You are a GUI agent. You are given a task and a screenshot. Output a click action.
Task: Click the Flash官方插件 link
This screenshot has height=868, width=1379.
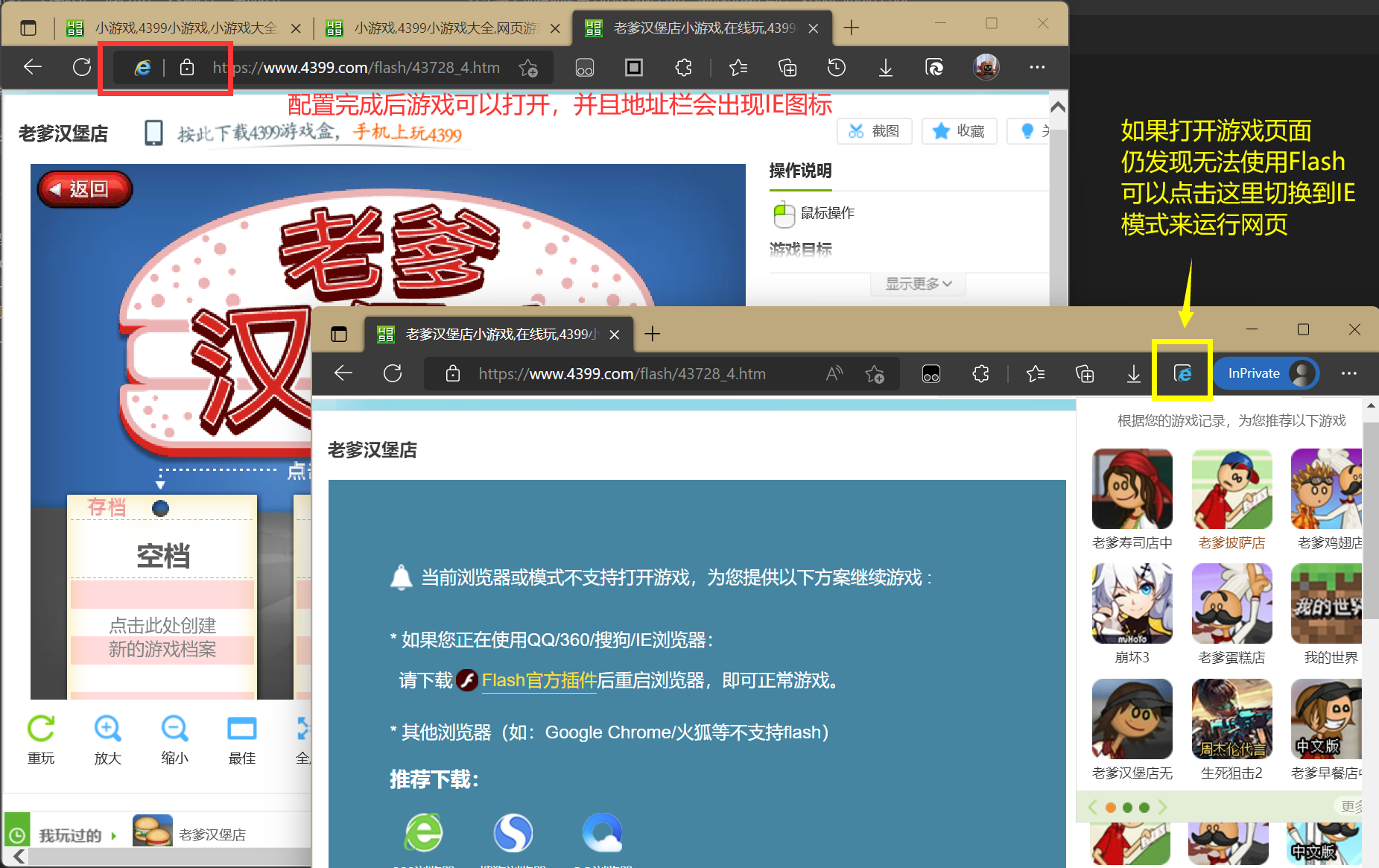539,680
